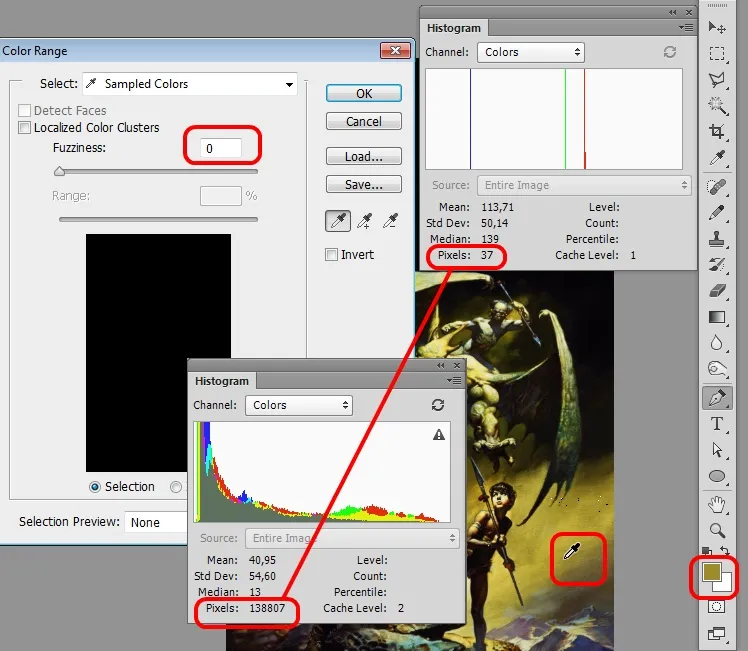Click the black Color Range preview
The height and width of the screenshot is (651, 748).
158,352
